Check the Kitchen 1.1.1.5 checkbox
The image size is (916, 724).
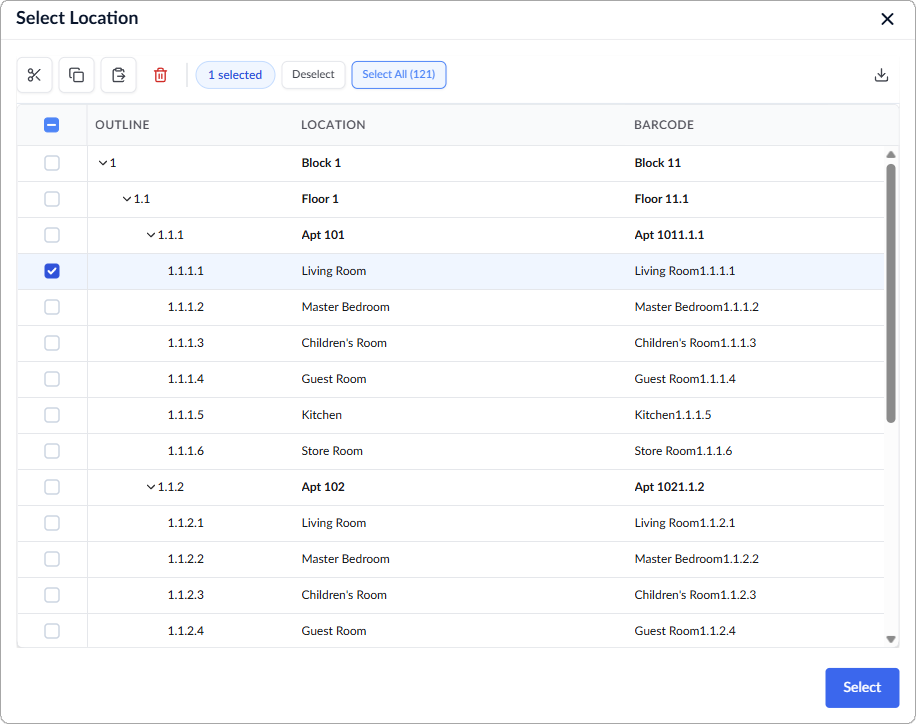coord(52,415)
